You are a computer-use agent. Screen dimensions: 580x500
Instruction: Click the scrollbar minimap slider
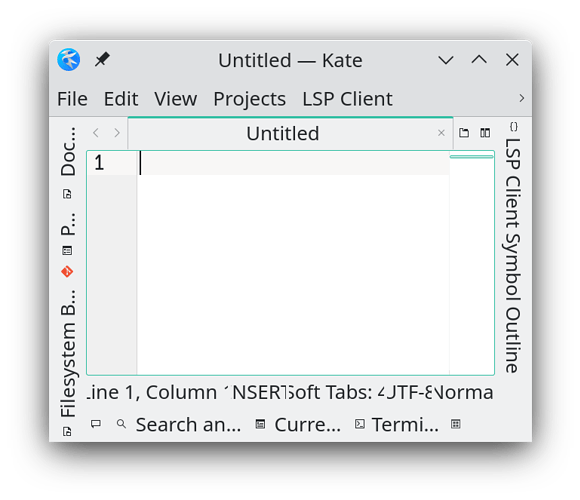tap(472, 157)
